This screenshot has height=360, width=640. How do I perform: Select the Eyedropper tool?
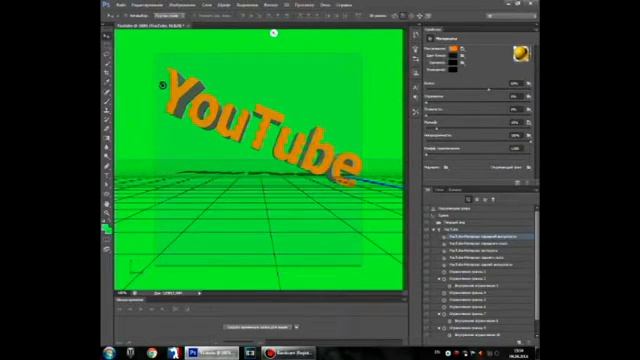point(107,82)
